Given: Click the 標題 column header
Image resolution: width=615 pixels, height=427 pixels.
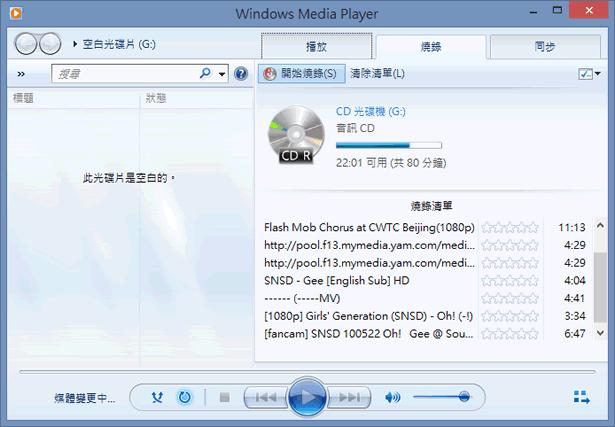Looking at the screenshot, I should coord(23,98).
